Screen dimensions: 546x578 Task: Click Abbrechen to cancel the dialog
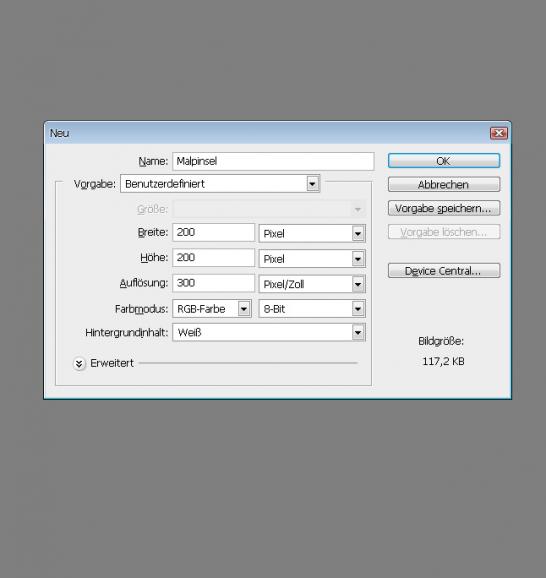pyautogui.click(x=444, y=185)
